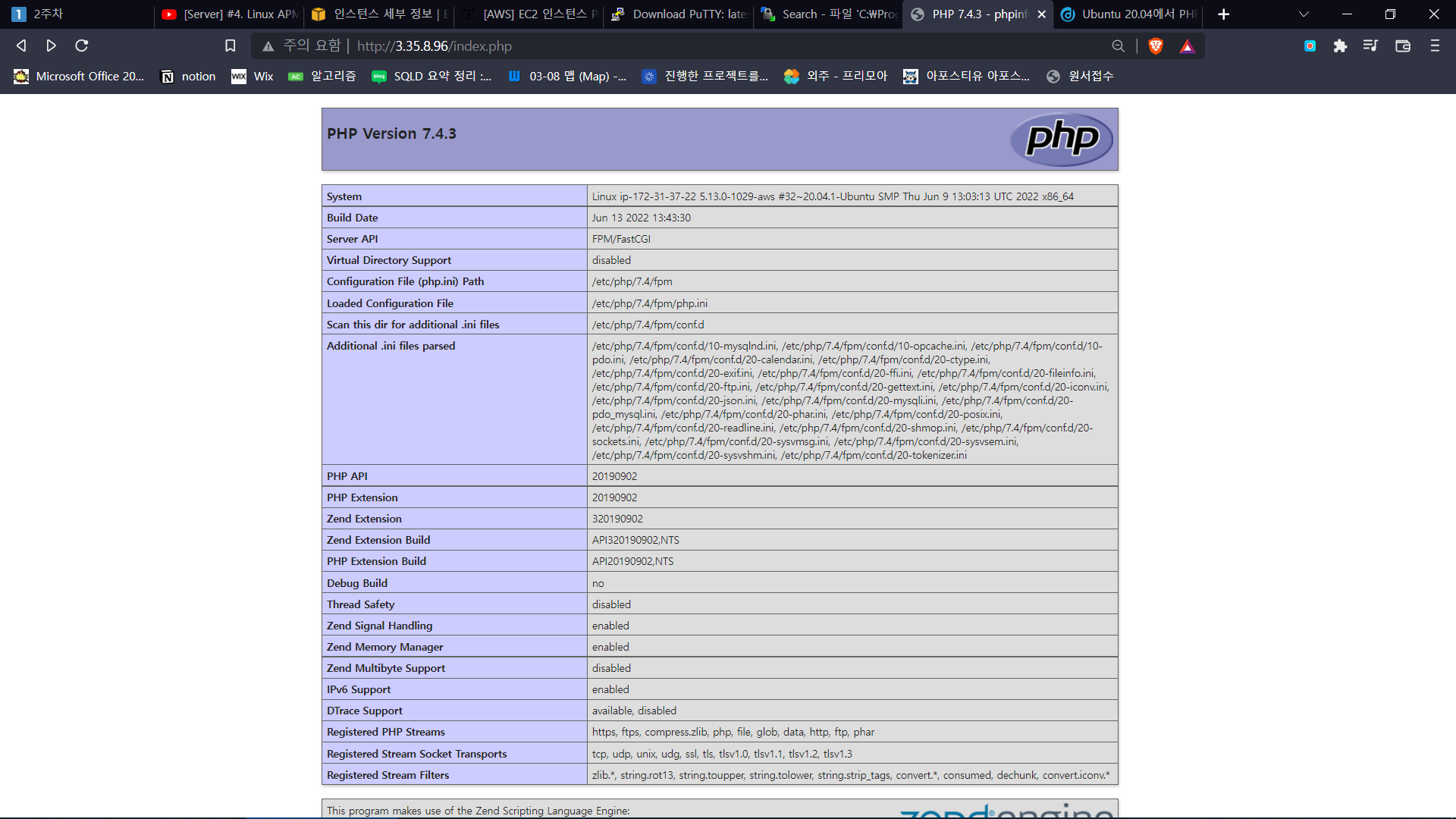Screen dimensions: 1456x819
Task: Click the Brave Rewards triangle icon
Action: tap(1187, 46)
